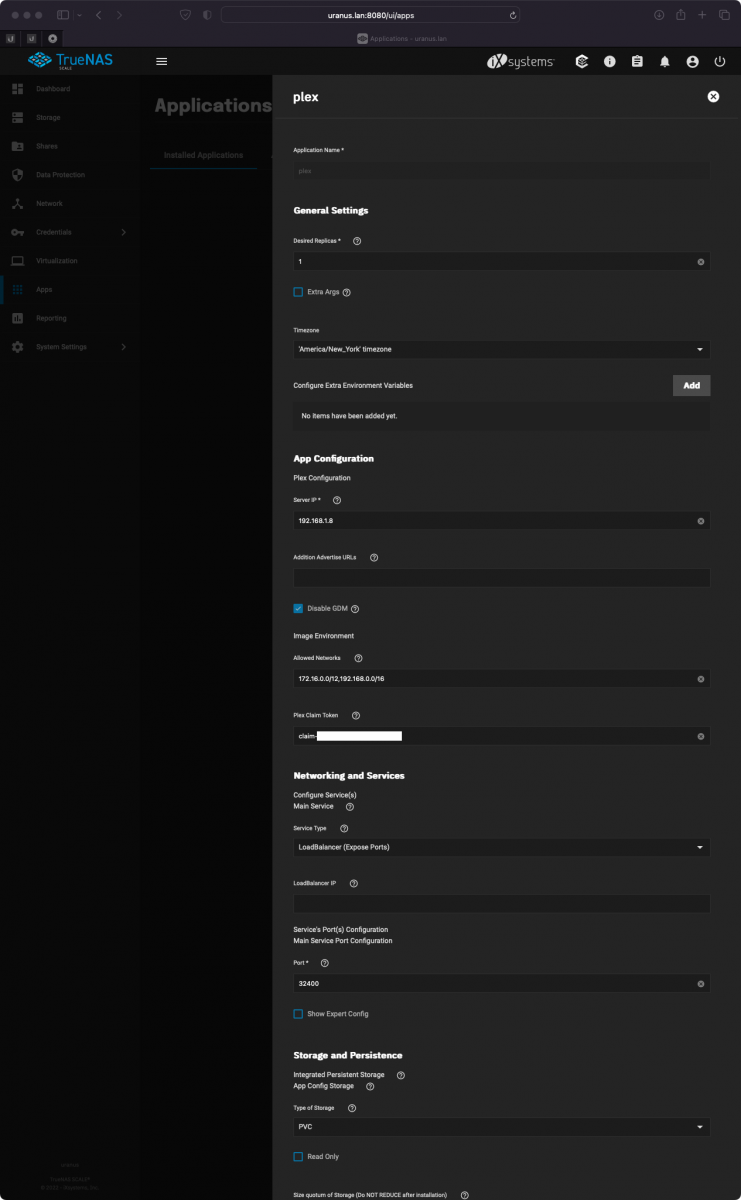Show help for Type of Storage
The width and height of the screenshot is (741, 1200).
click(352, 1108)
